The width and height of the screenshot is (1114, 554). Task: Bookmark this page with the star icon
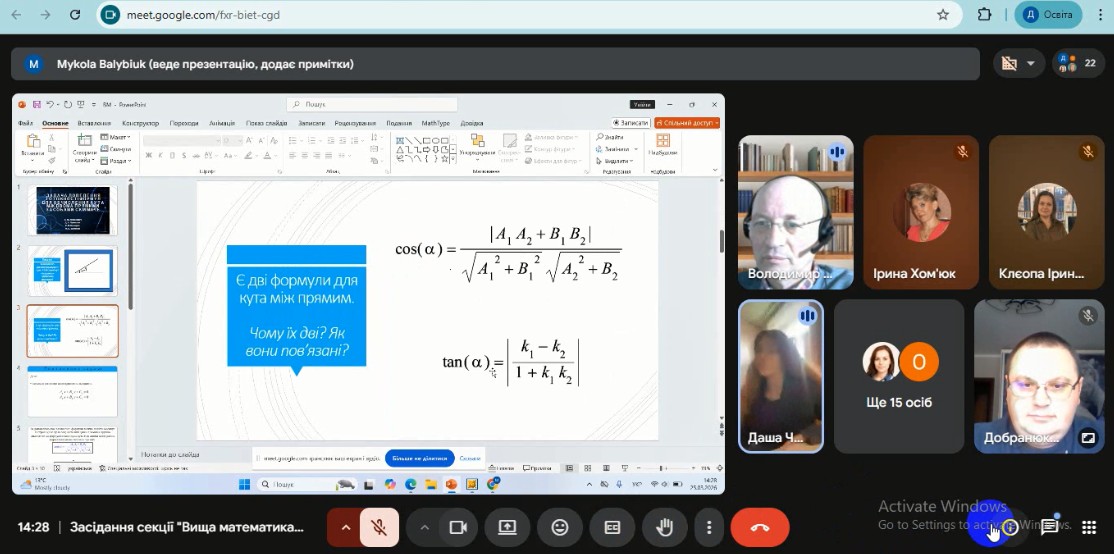[942, 15]
